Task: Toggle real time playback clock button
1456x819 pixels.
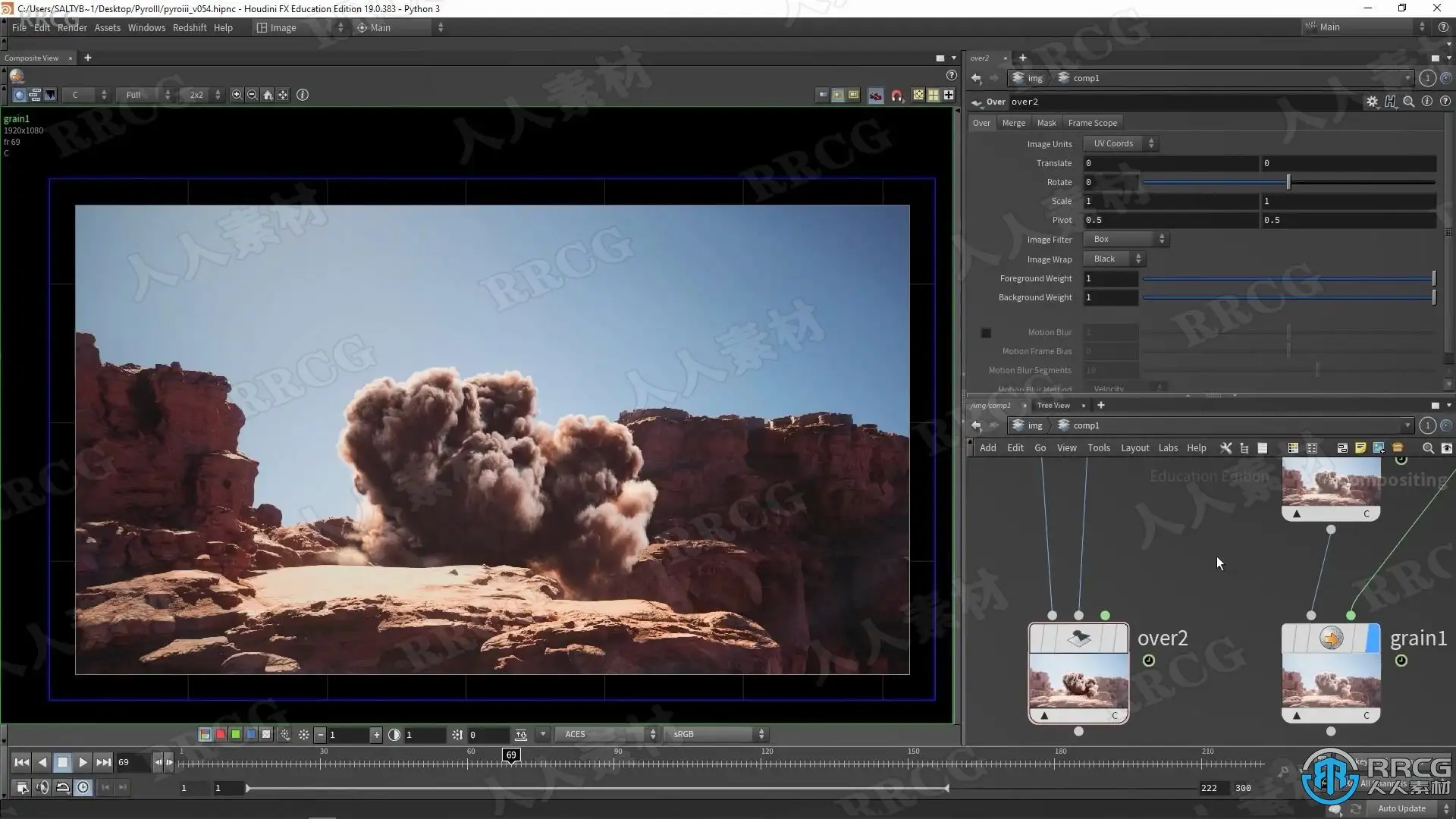Action: (x=83, y=788)
